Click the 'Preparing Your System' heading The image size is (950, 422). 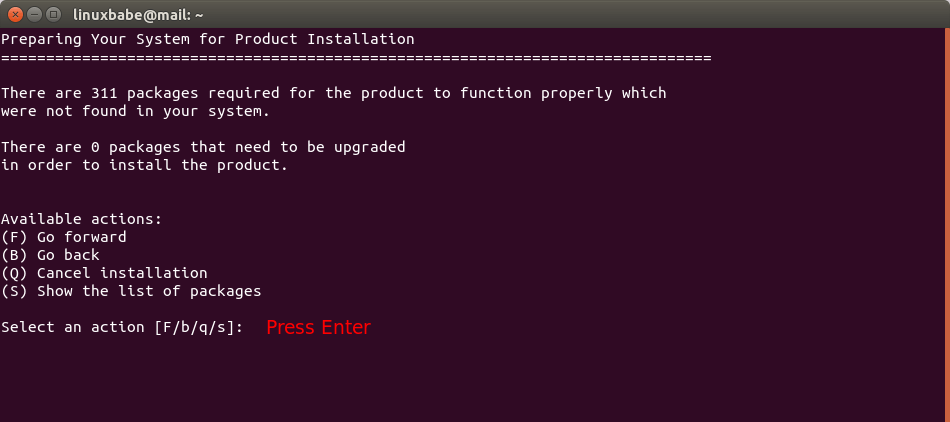(207, 39)
